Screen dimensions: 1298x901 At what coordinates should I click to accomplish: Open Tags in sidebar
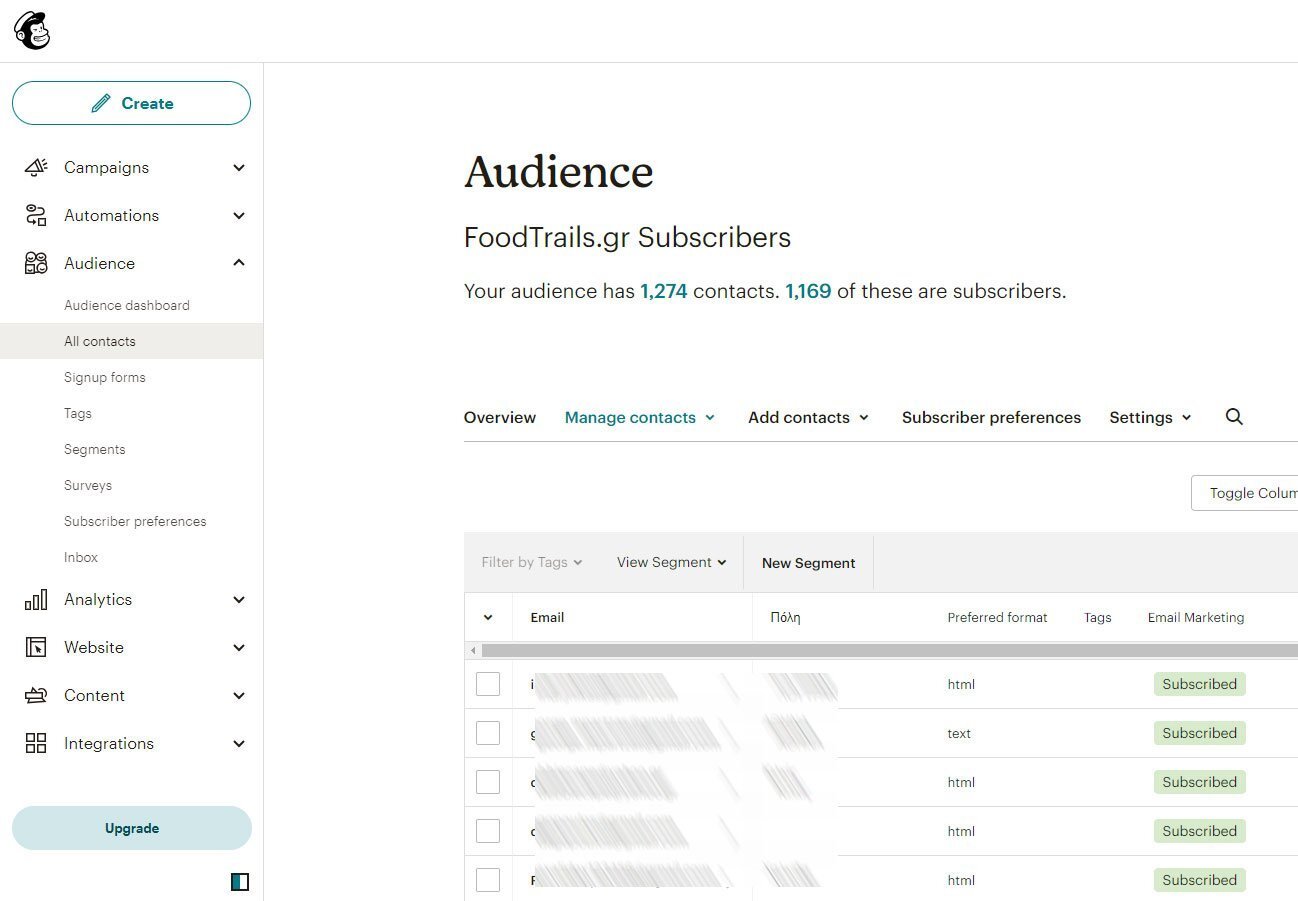[x=78, y=413]
